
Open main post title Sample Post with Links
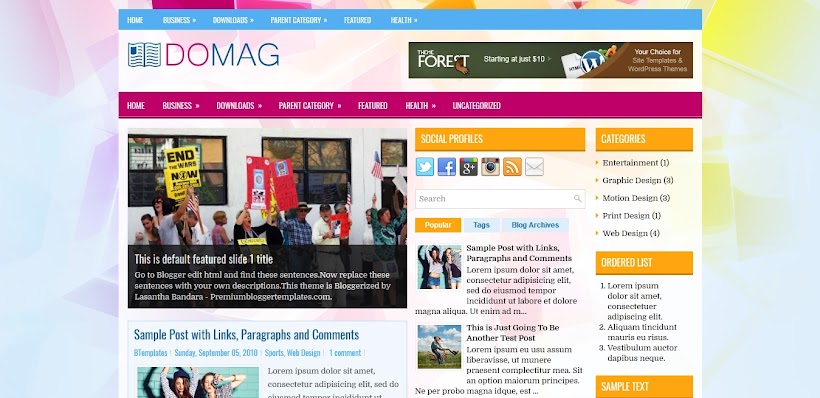coord(246,335)
